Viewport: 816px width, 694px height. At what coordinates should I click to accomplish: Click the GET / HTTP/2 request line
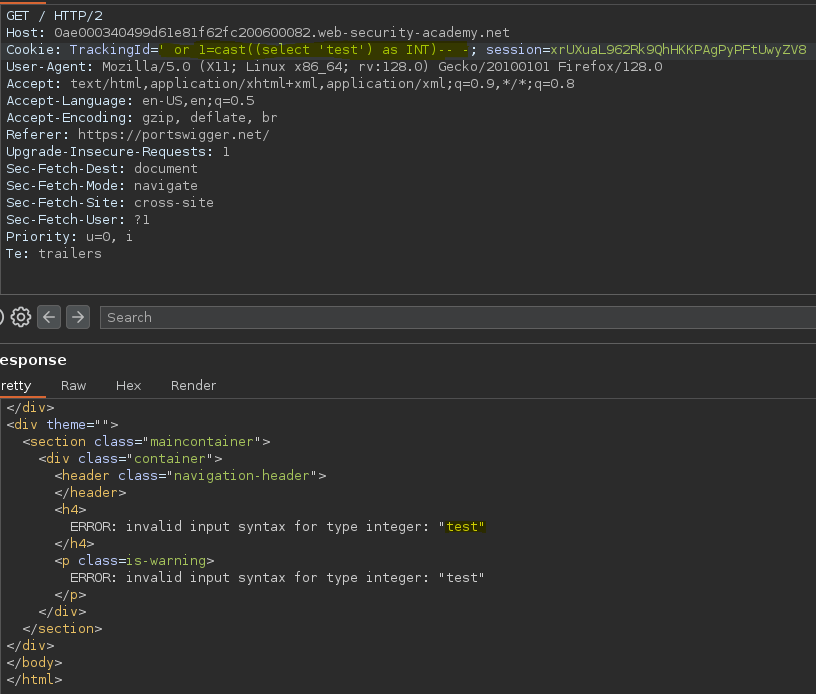(55, 16)
